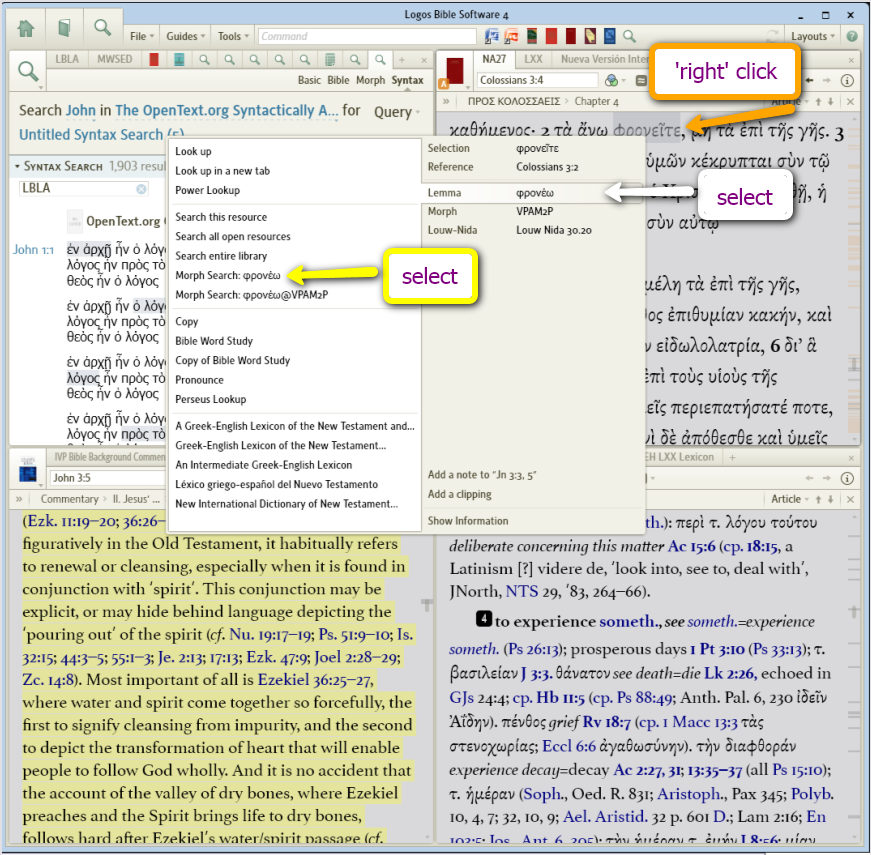Switch to the MWSED tab
Viewport: 871px width, 855px height.
point(114,59)
